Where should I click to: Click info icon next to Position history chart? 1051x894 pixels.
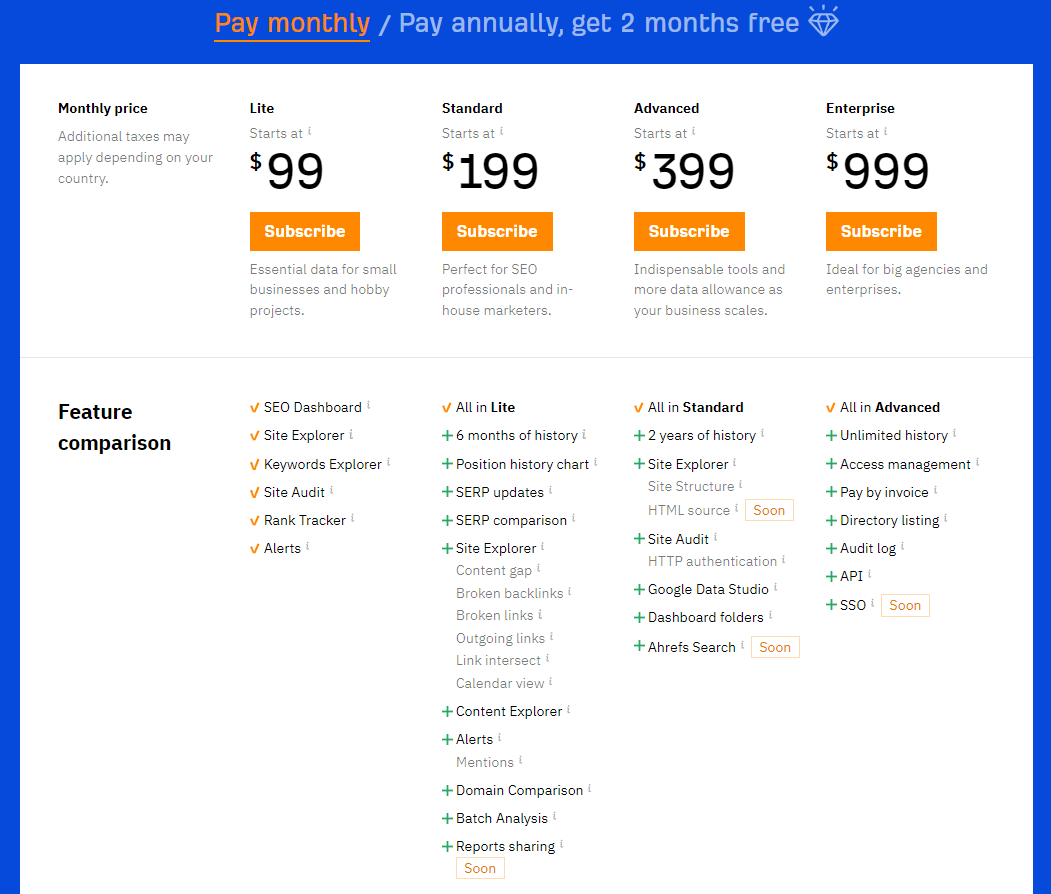coord(595,462)
